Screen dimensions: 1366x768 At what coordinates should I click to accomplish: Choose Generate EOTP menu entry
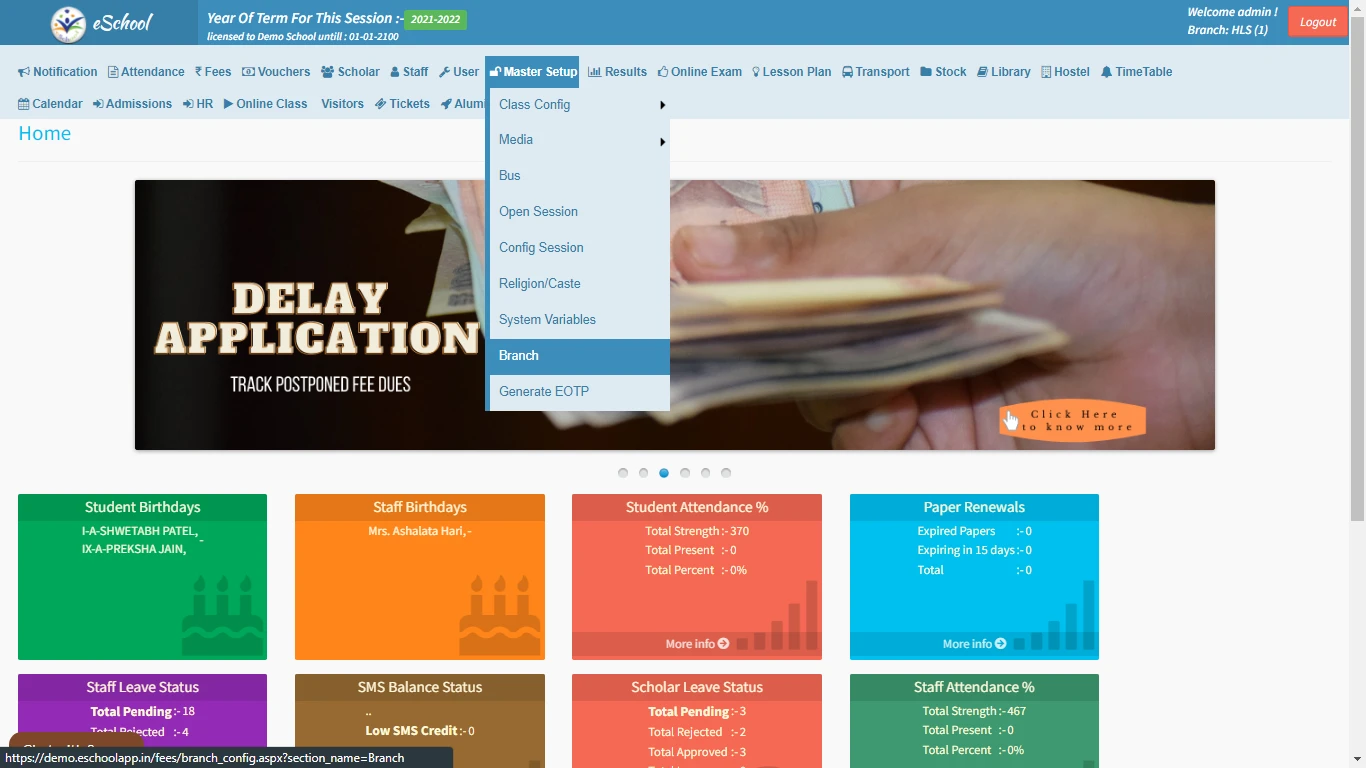tap(544, 392)
